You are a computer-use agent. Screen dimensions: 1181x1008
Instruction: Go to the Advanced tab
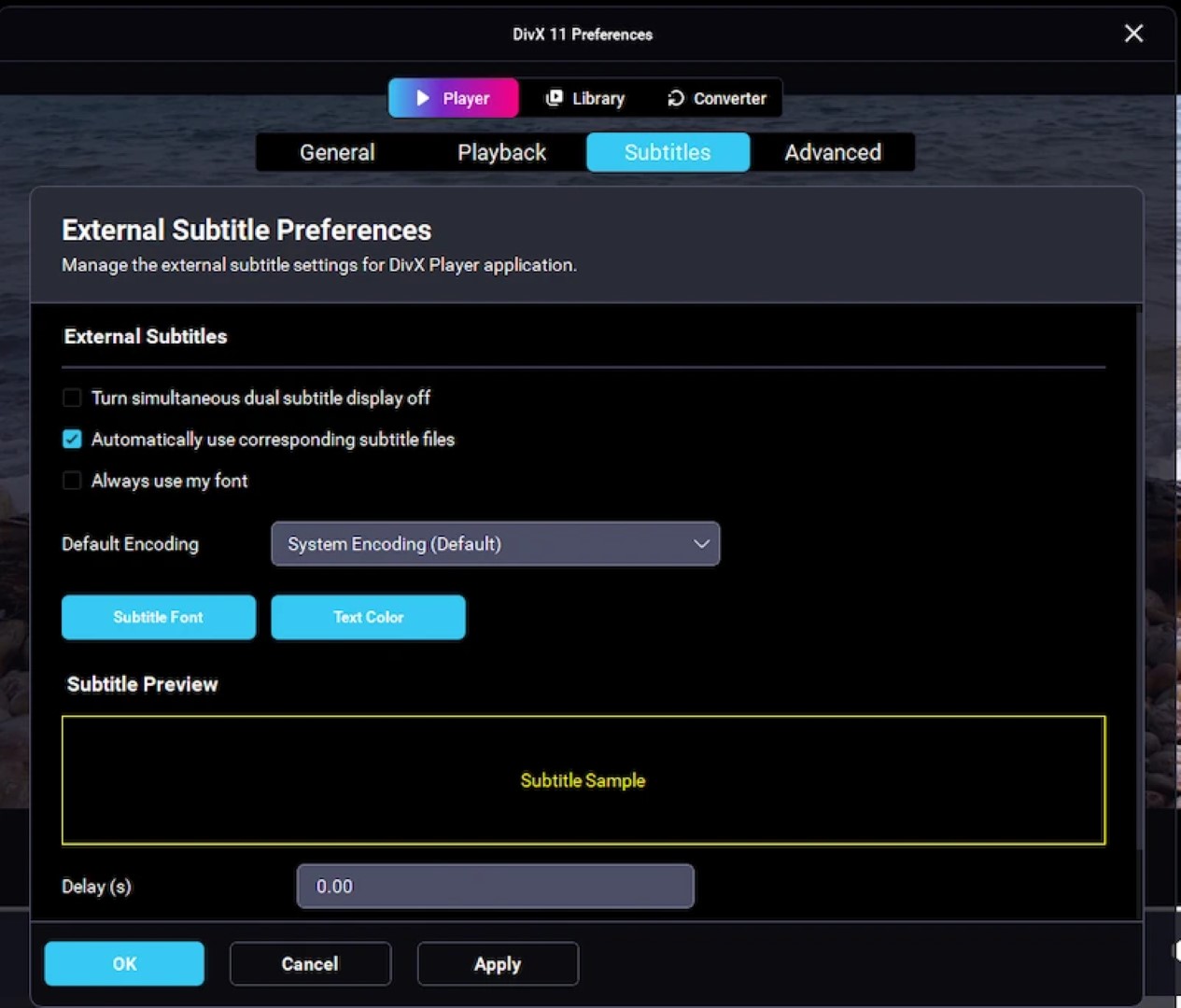coord(832,152)
